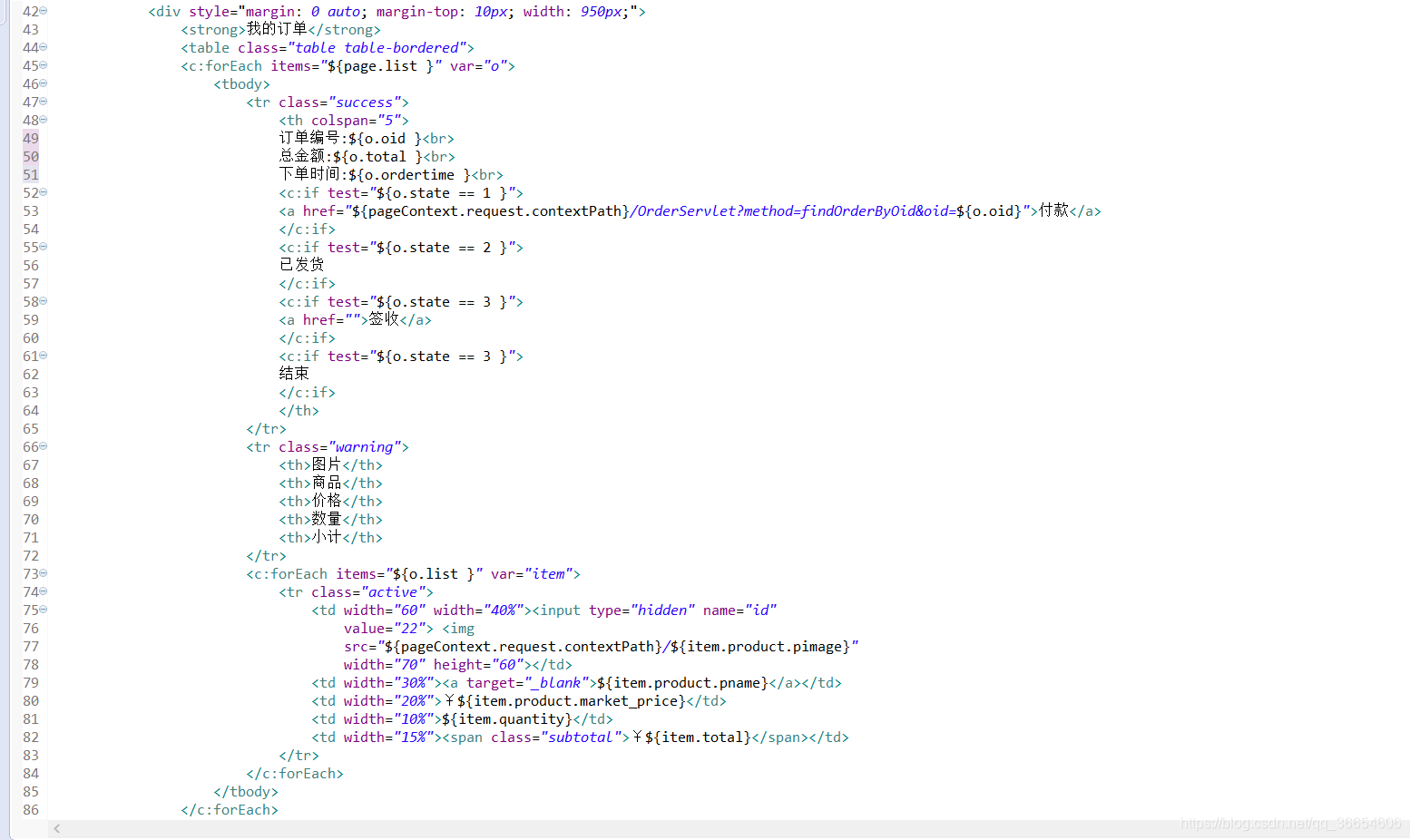Click "${item.product.pname}" expression
Image resolution: width=1410 pixels, height=840 pixels.
[682, 682]
